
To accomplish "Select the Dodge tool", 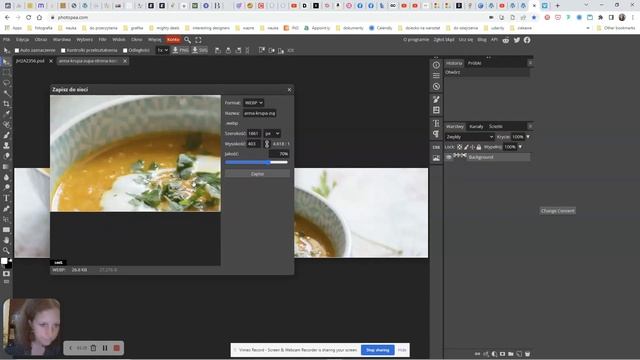I will click(6, 187).
